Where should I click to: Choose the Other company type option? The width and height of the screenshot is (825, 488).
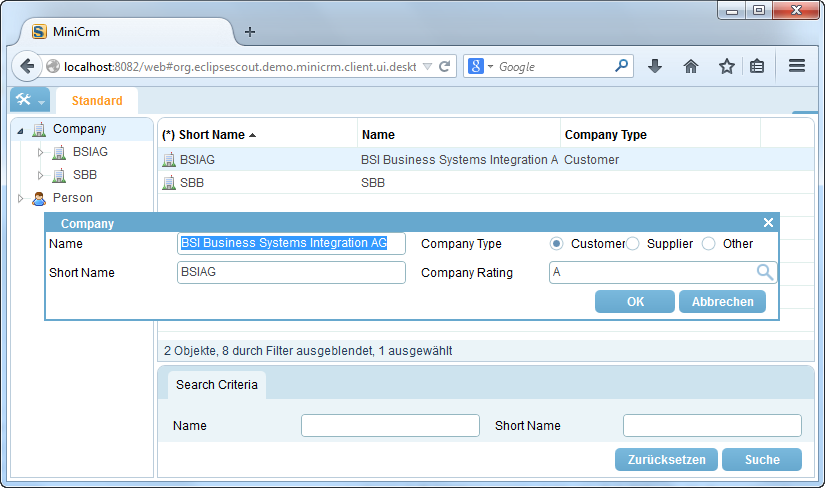coord(709,243)
